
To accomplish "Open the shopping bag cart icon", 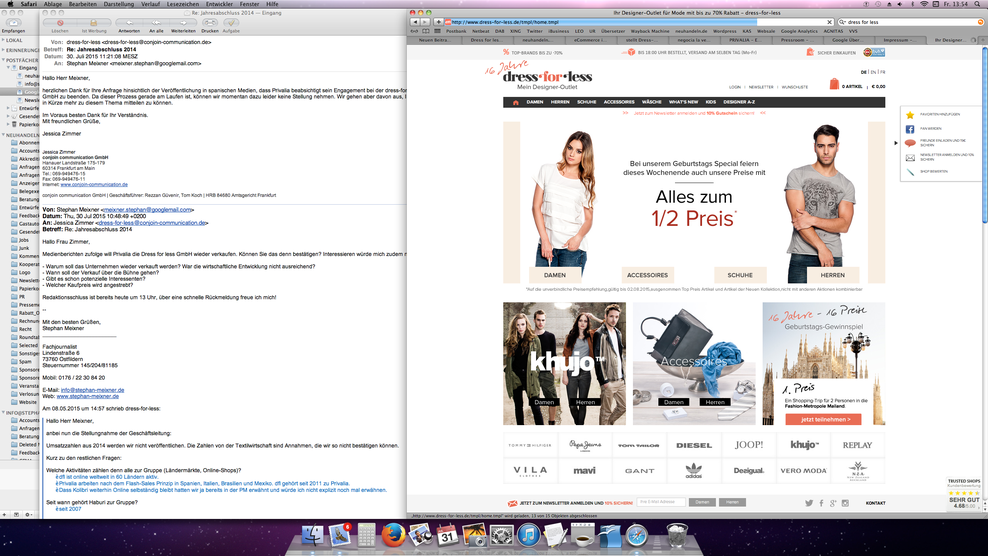I will (834, 84).
